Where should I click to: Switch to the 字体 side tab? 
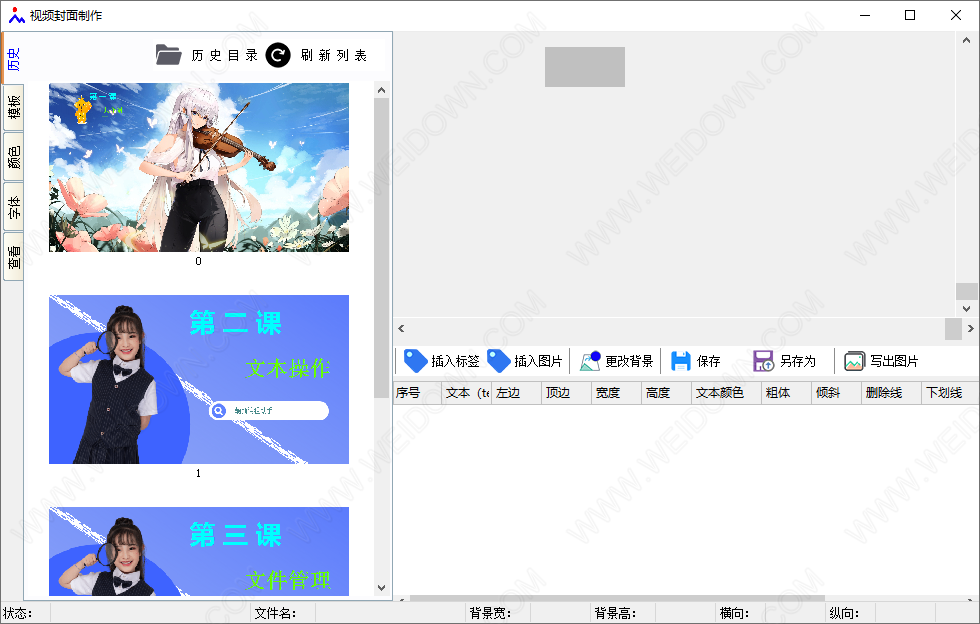pos(14,206)
